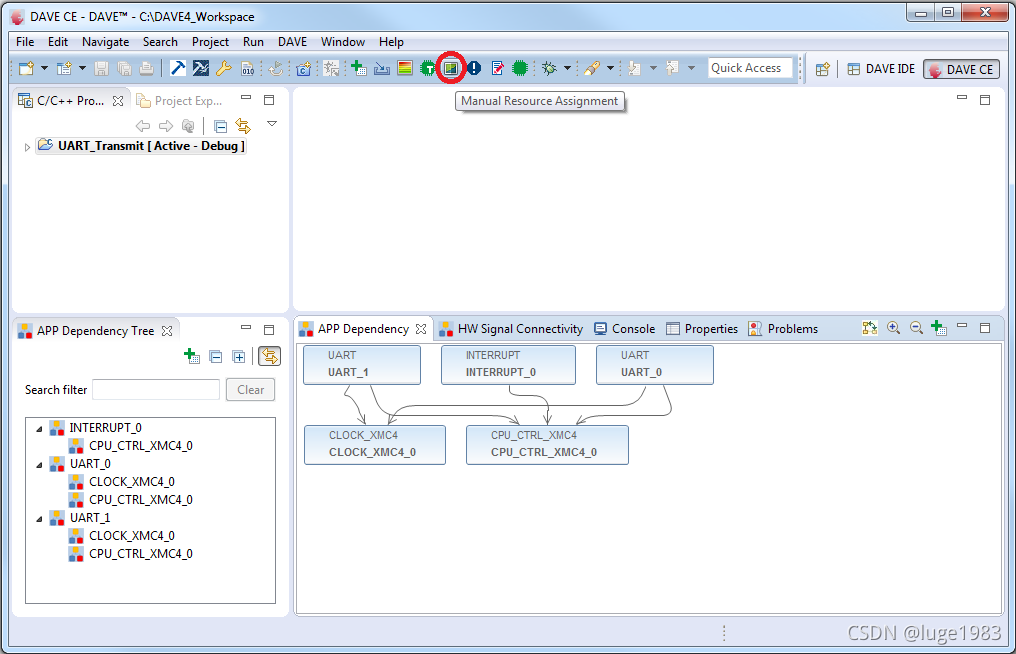Click the wrench tool icon in the toolbar
The image size is (1016, 654).
(x=224, y=68)
